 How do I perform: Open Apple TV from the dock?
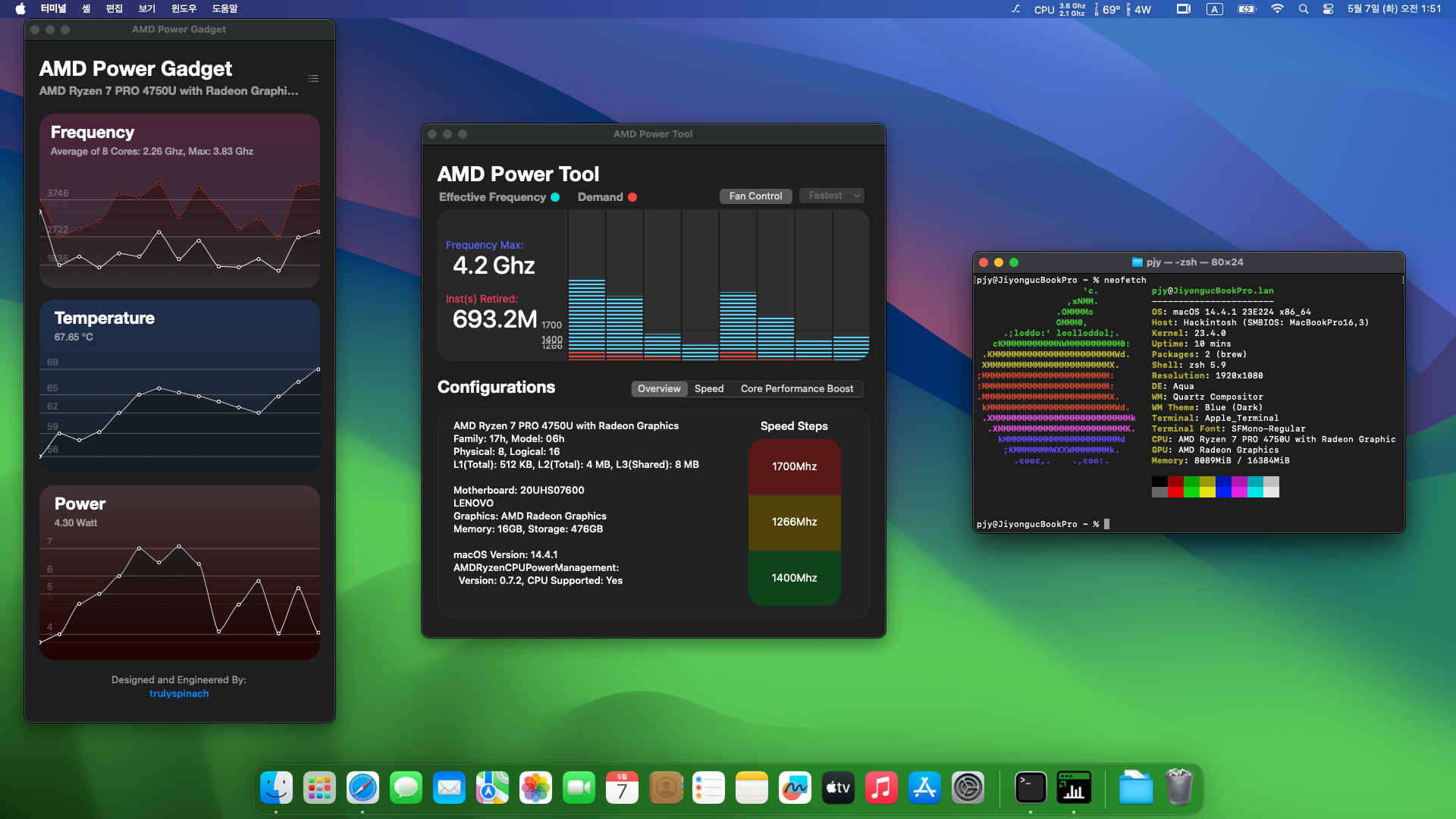pos(838,788)
